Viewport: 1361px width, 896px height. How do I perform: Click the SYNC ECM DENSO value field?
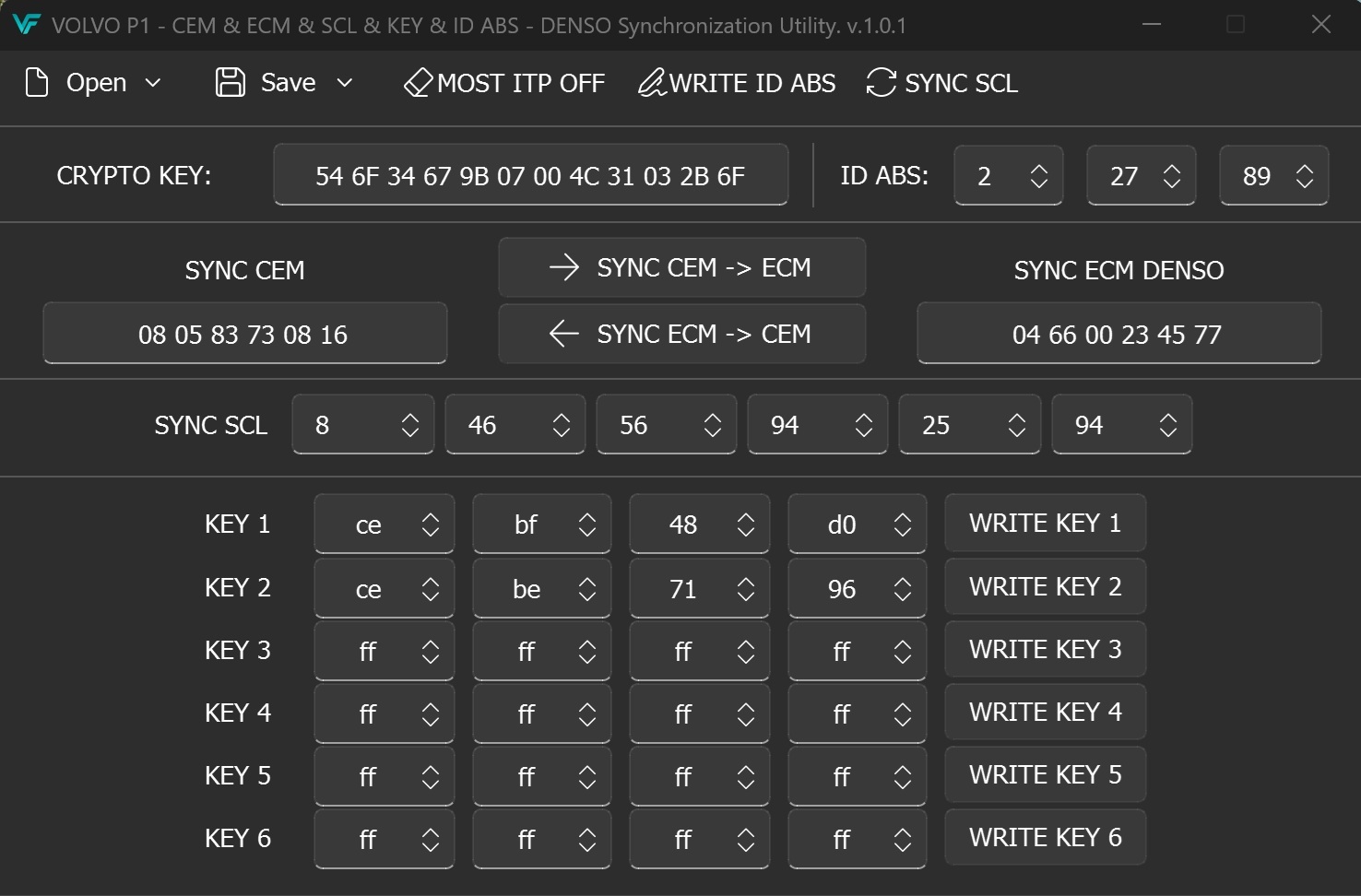click(x=1118, y=334)
